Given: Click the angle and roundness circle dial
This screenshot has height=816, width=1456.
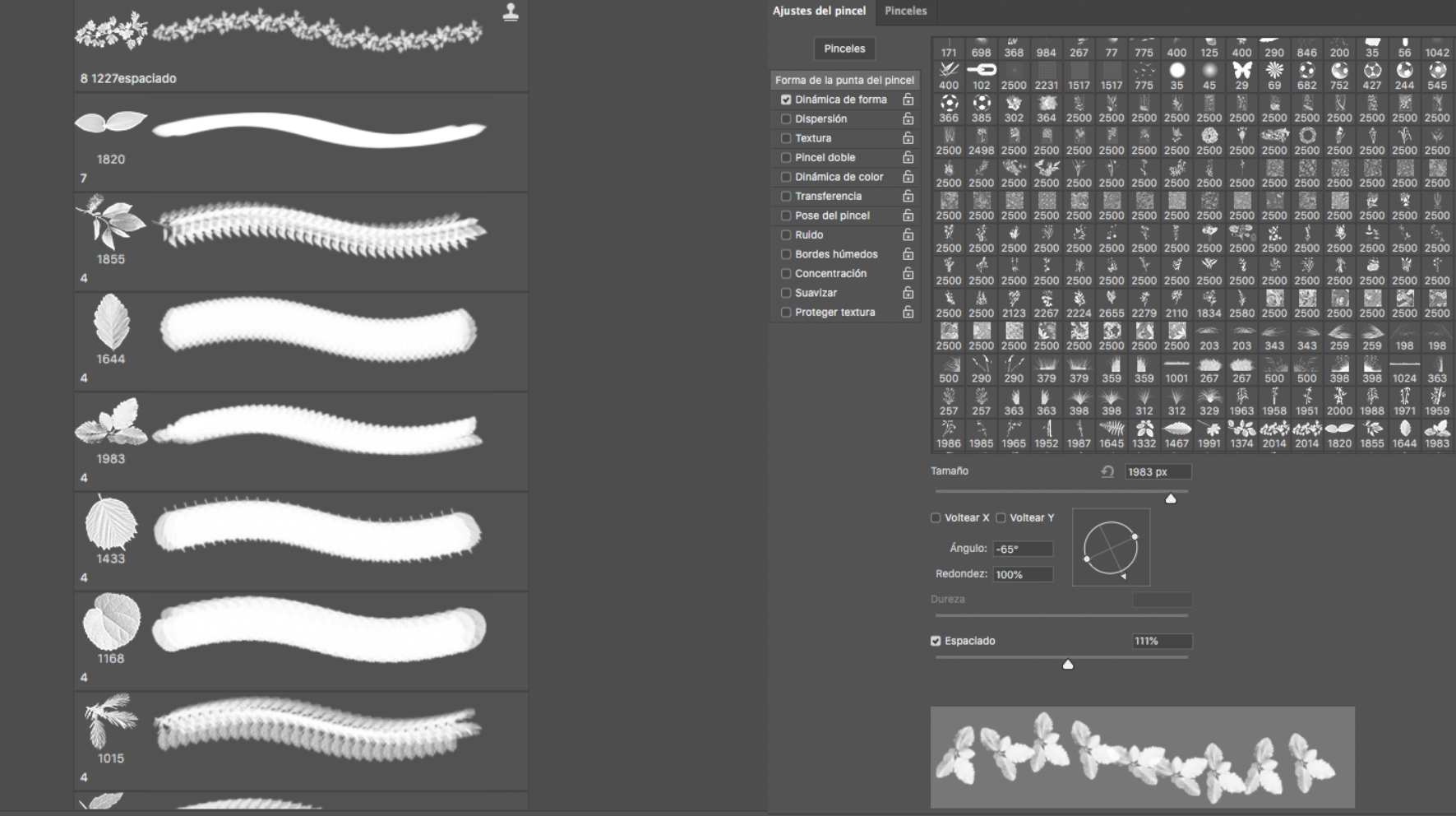Looking at the screenshot, I should [1111, 548].
